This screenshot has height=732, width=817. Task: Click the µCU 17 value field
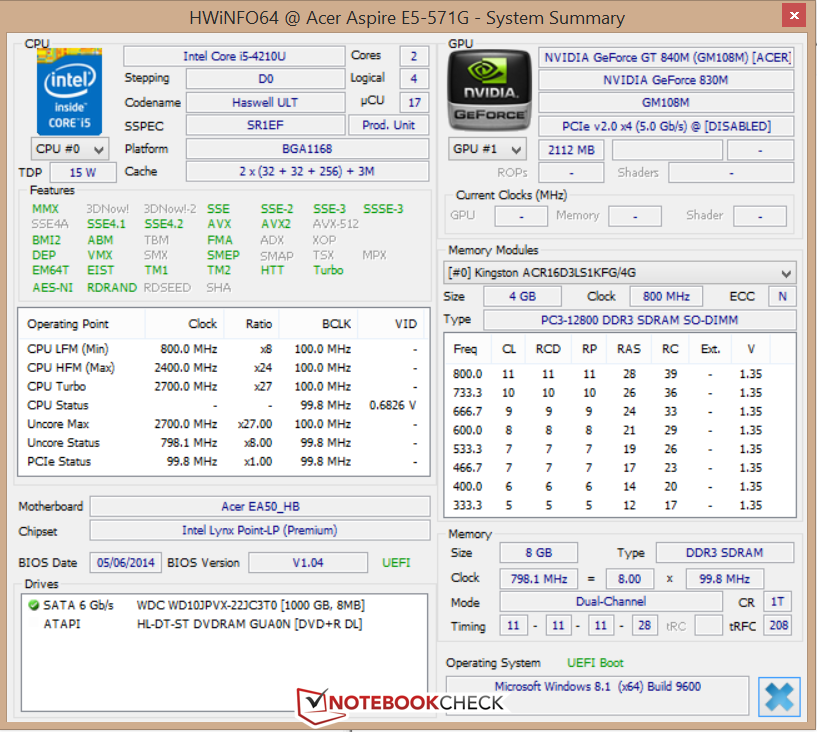point(414,103)
